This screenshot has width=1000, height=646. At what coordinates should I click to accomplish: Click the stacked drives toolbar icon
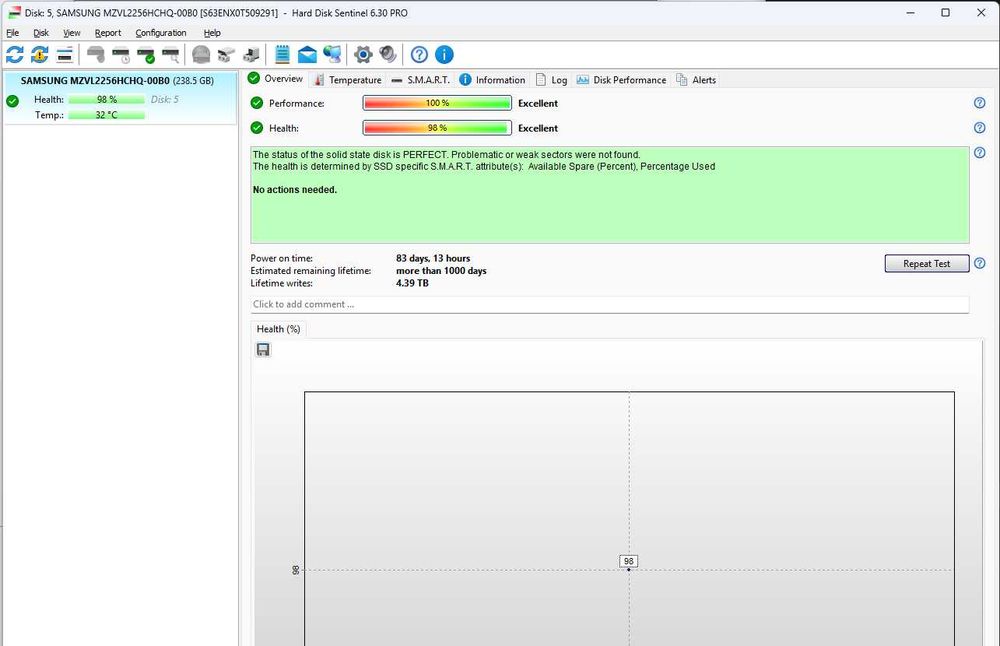[x=226, y=55]
